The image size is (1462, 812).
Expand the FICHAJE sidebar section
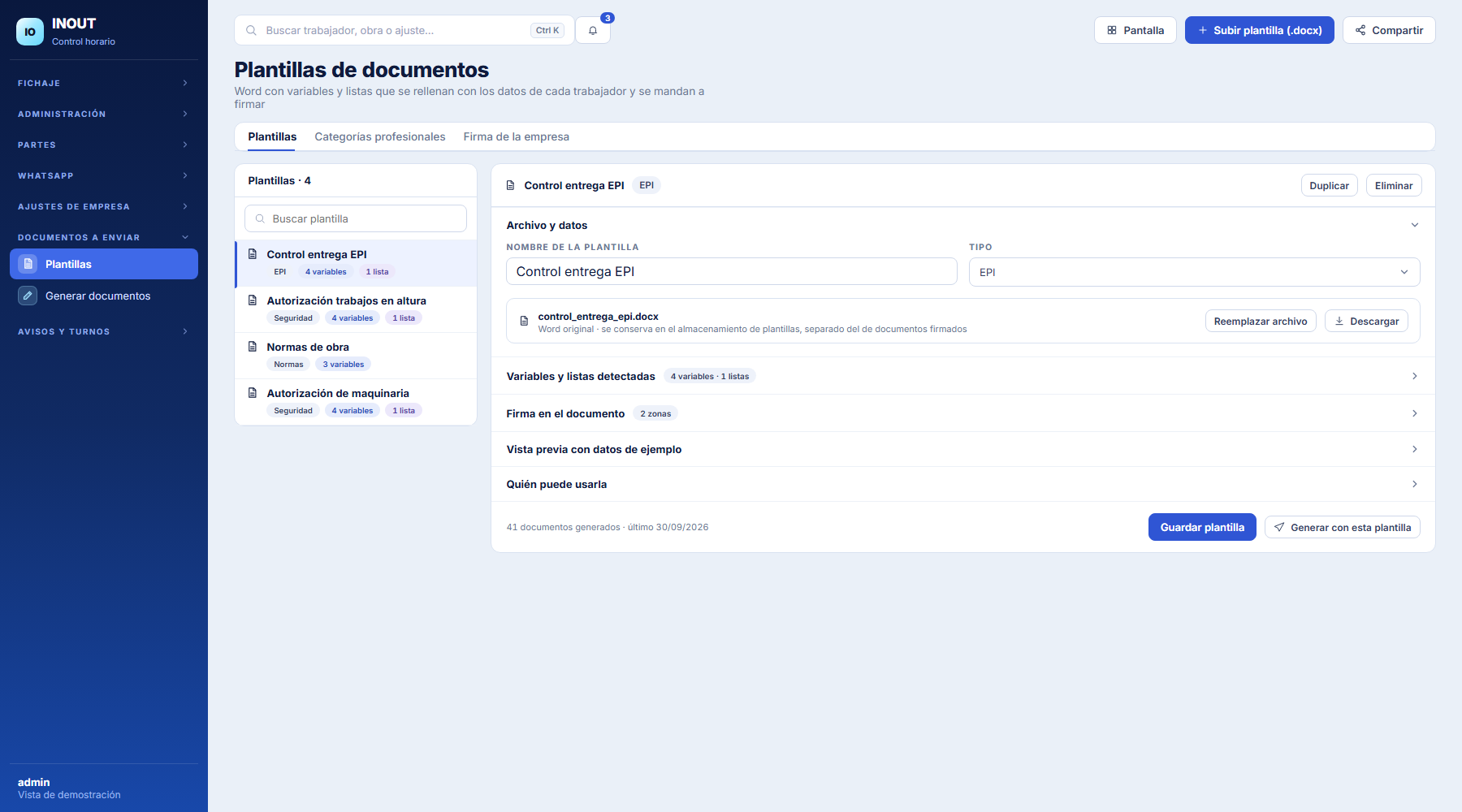[x=104, y=83]
